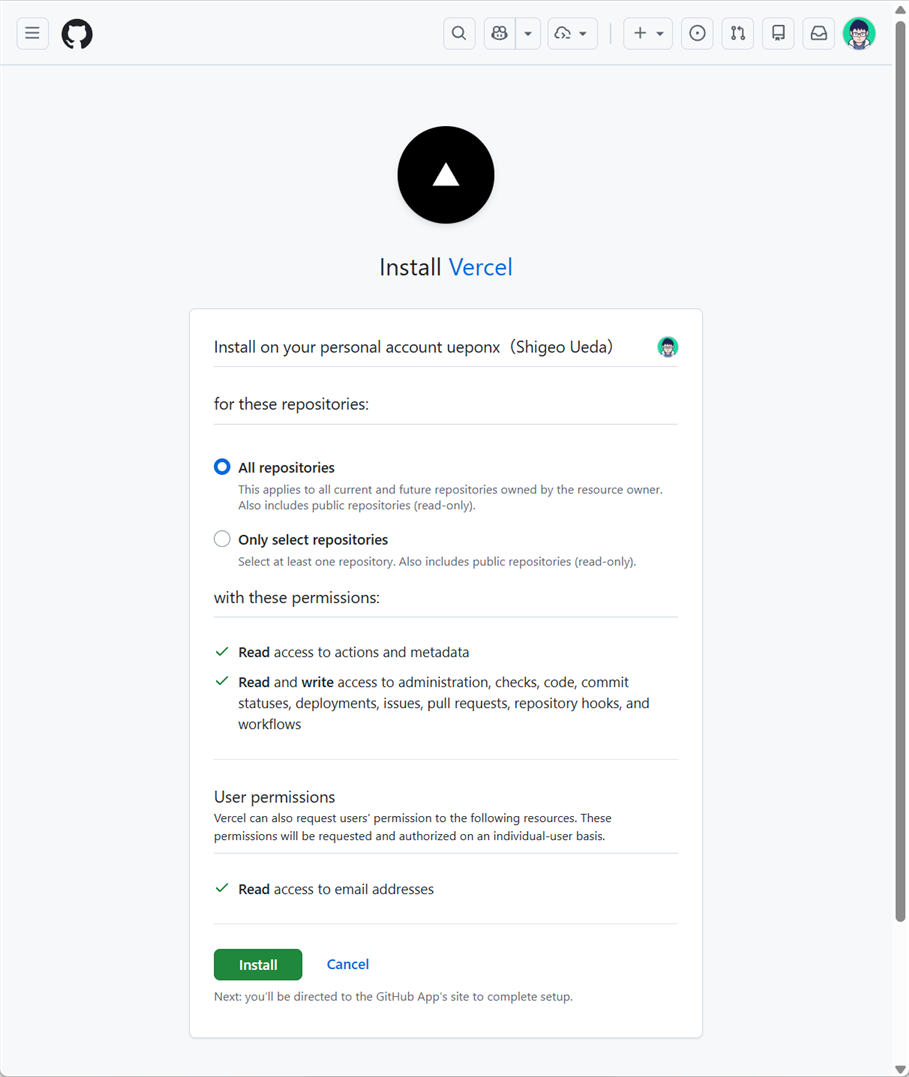Click the green Install button
The image size is (909, 1077).
pyautogui.click(x=258, y=964)
